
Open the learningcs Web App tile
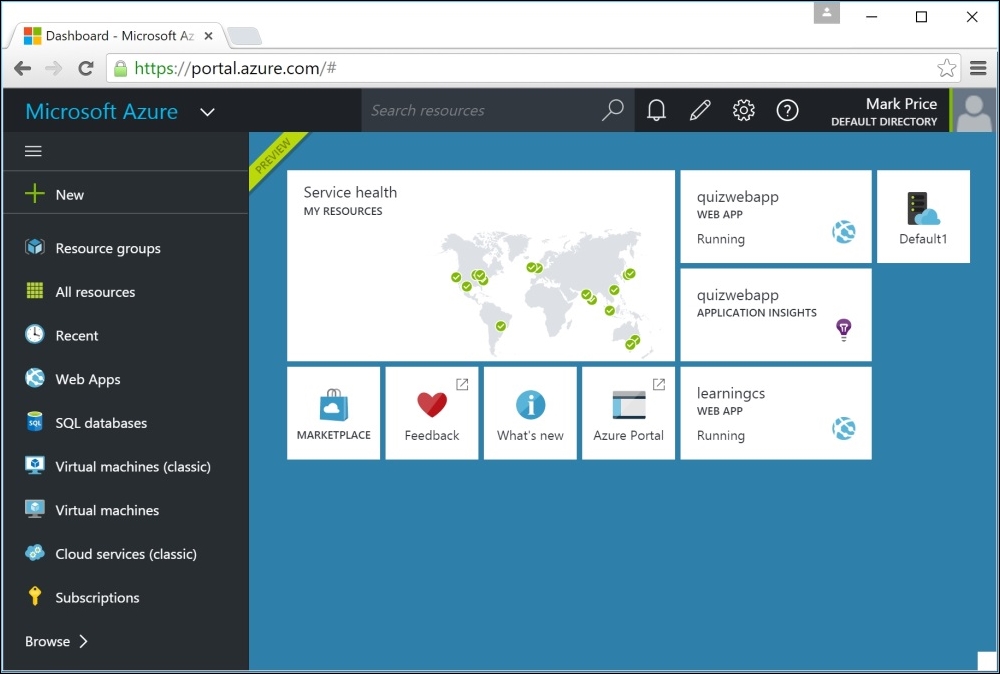(776, 413)
